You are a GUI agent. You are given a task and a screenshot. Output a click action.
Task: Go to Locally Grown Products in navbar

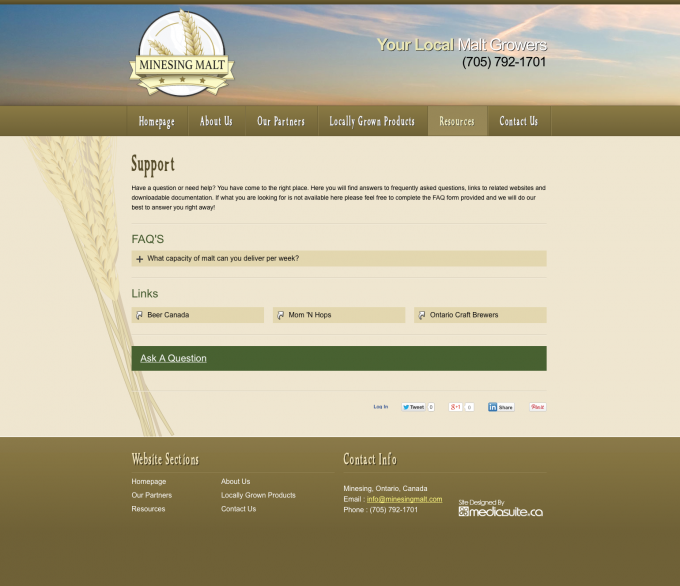372,121
